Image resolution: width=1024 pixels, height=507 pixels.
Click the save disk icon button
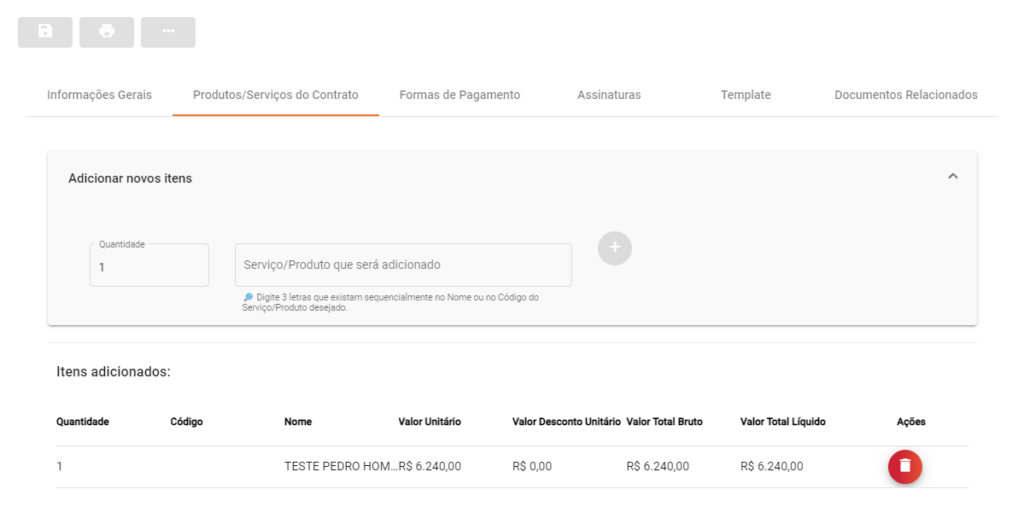coord(45,32)
